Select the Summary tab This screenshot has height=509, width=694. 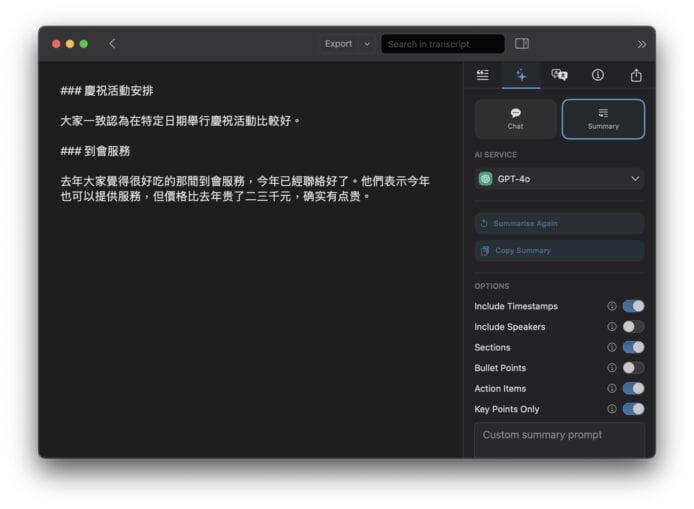click(603, 119)
